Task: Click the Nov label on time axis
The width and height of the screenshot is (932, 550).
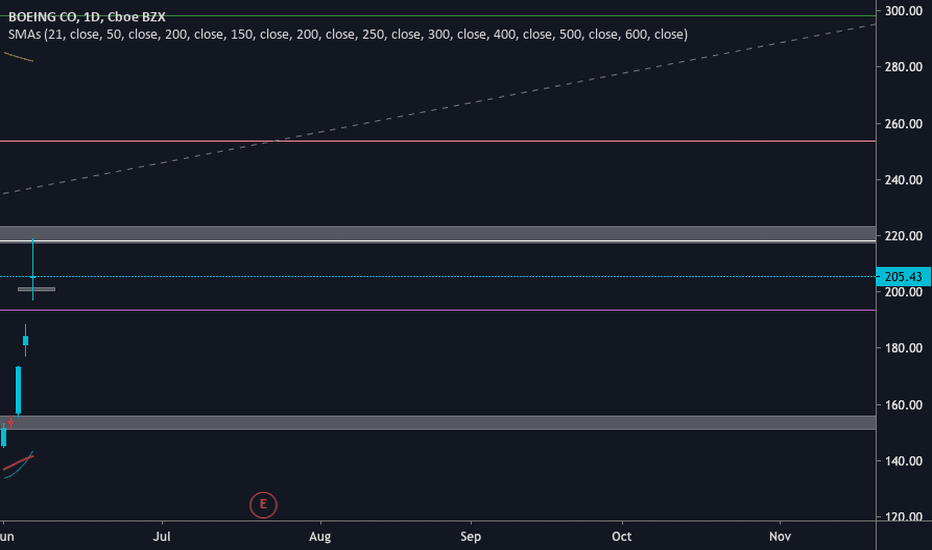Action: click(780, 536)
